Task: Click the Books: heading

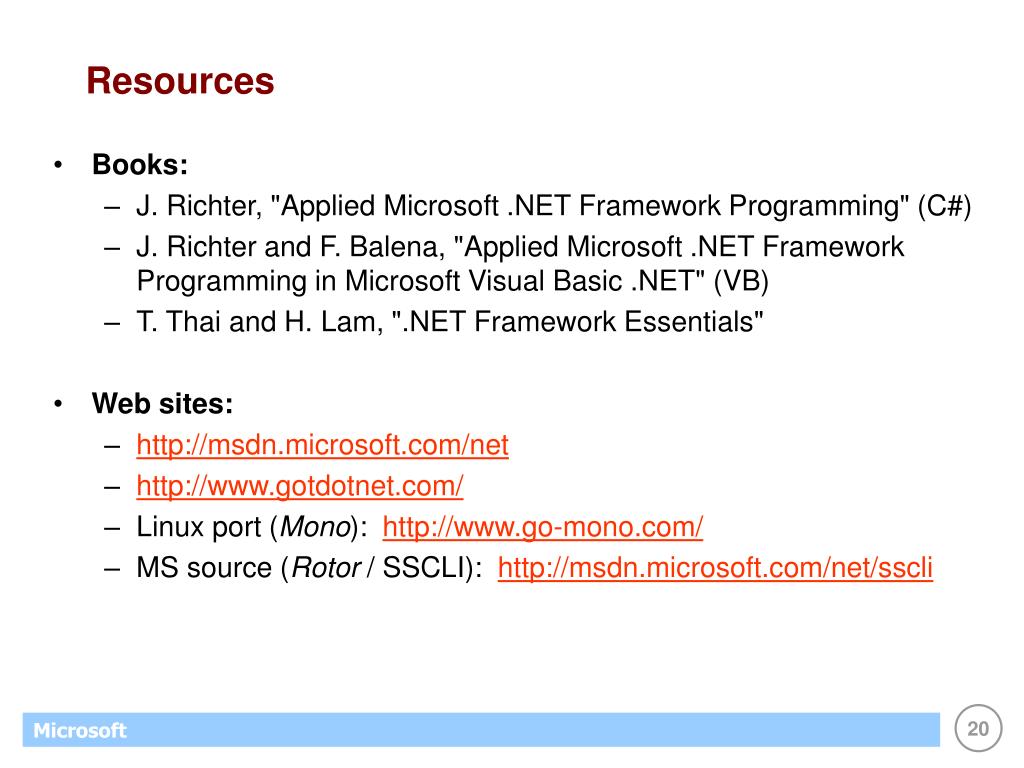Action: click(x=140, y=165)
